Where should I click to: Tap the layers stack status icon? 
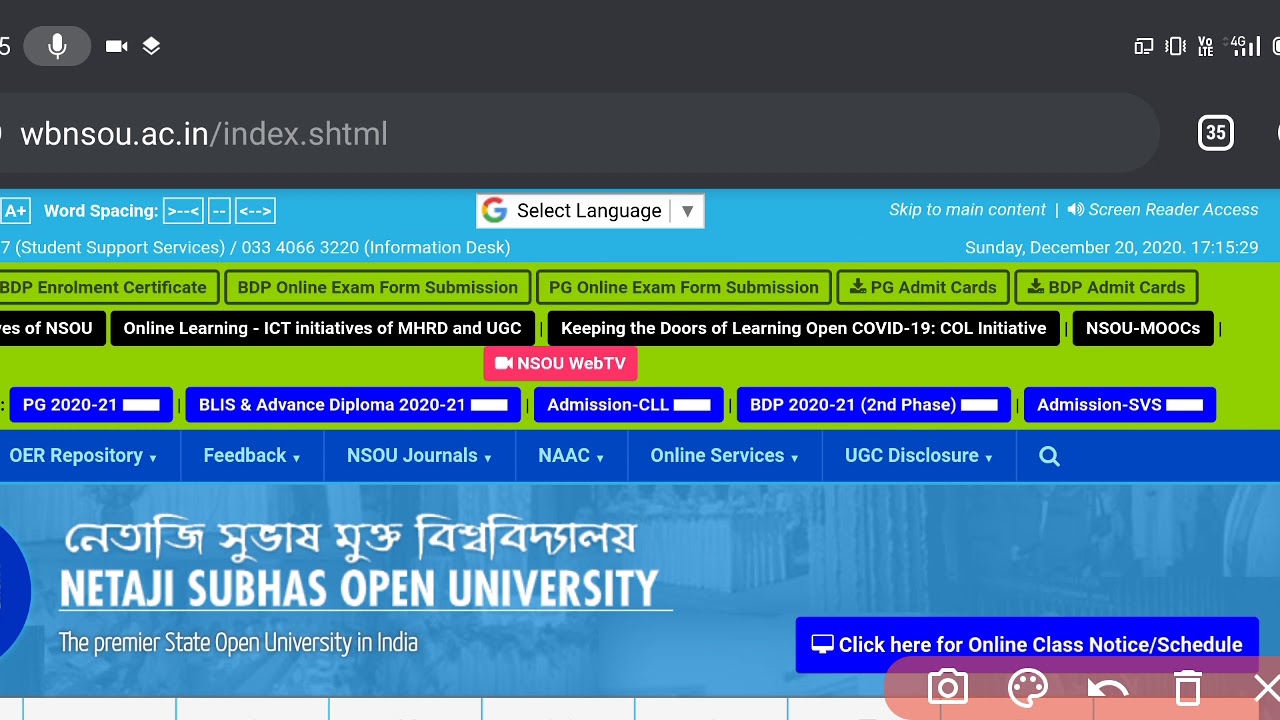[151, 46]
